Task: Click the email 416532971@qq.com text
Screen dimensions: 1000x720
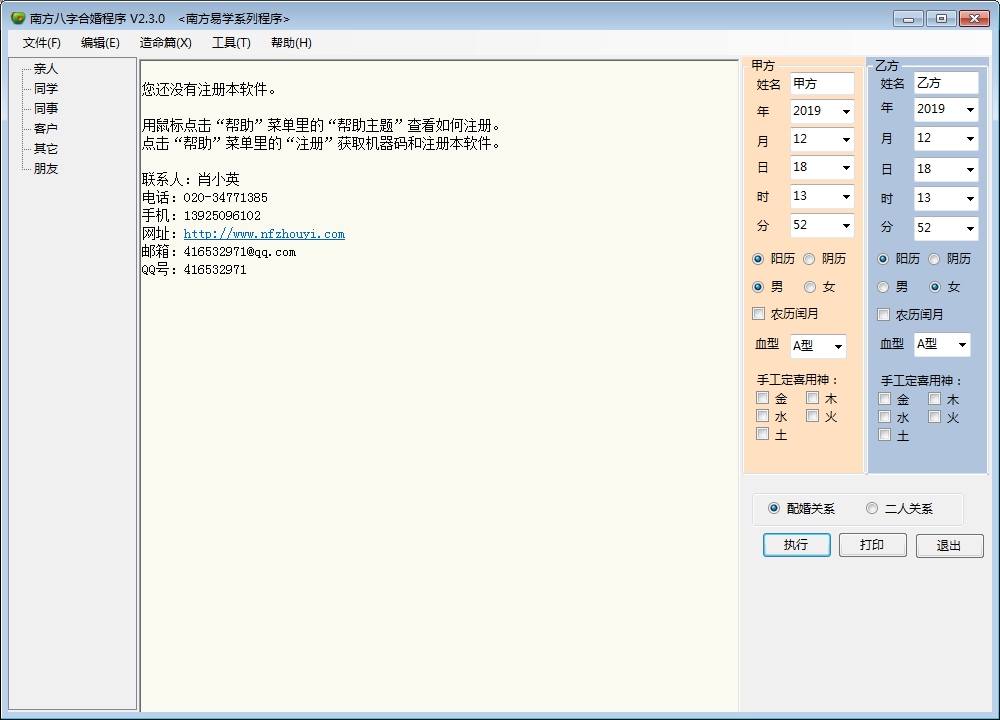Action: pyautogui.click(x=240, y=252)
